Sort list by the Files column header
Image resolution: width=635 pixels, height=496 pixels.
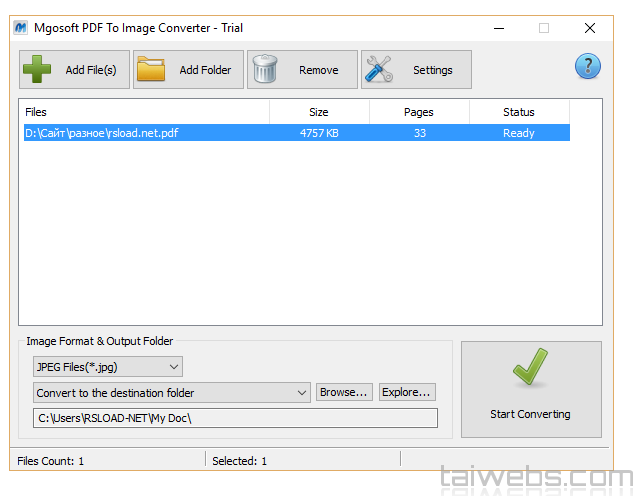point(145,112)
